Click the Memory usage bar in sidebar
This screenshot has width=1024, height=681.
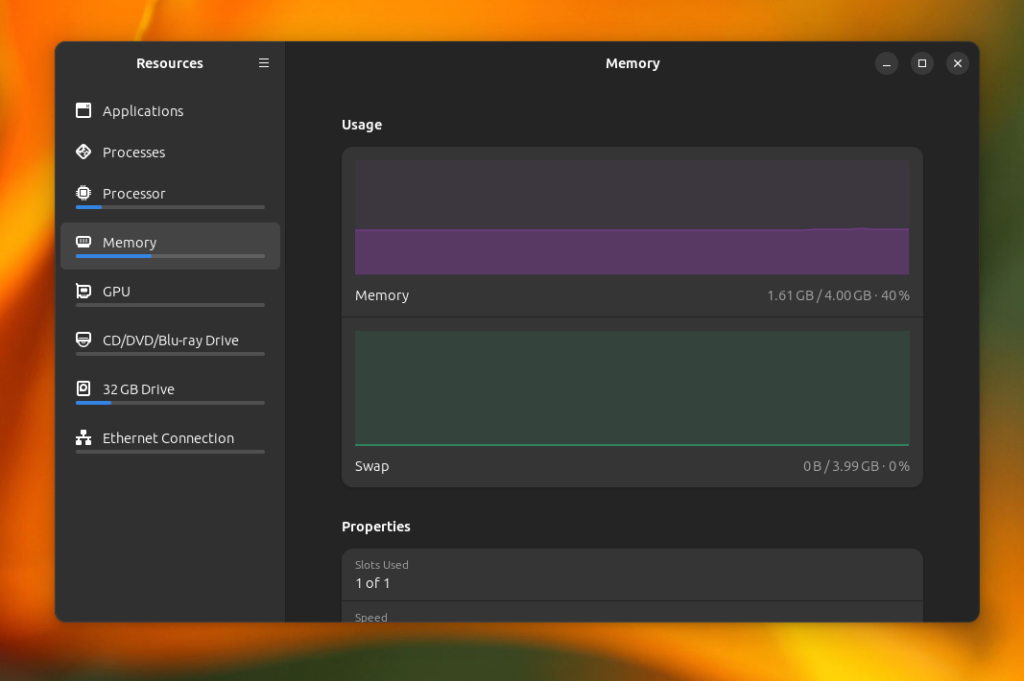coord(170,256)
